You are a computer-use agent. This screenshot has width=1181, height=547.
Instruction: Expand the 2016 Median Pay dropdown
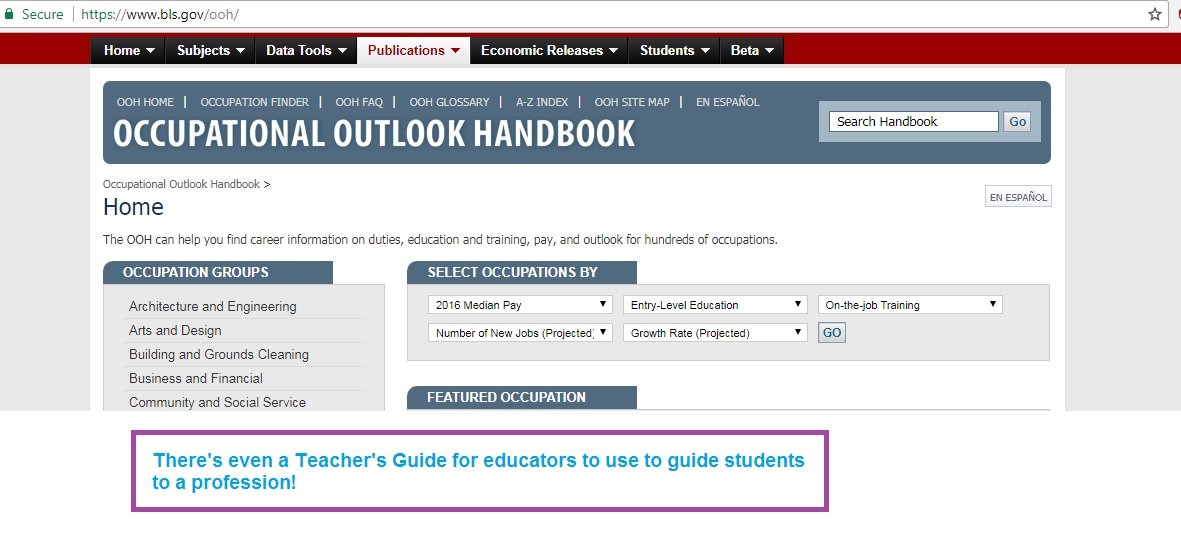(520, 305)
